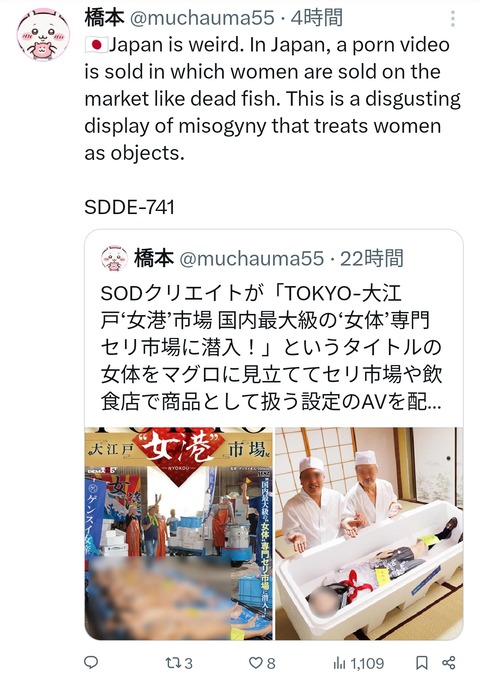The height and width of the screenshot is (677, 480).
Task: Share the tweet using the share icon
Action: coord(449,662)
